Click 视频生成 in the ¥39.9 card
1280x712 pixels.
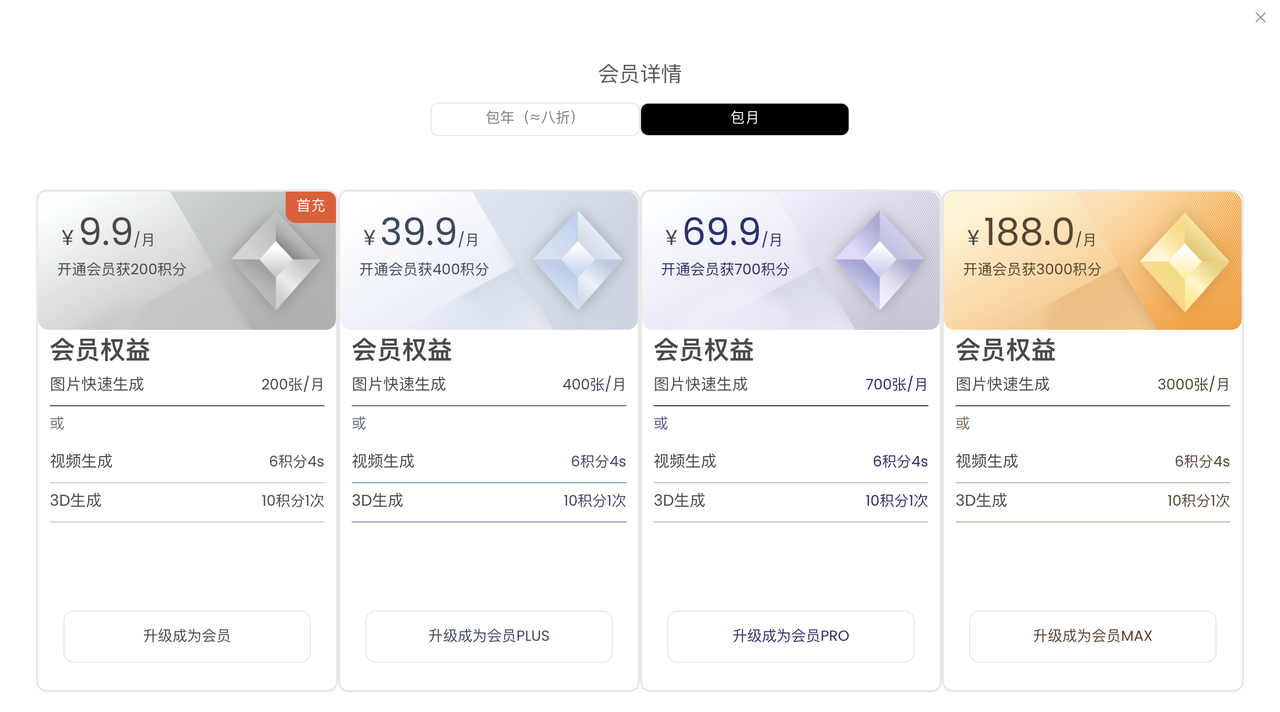coord(383,461)
